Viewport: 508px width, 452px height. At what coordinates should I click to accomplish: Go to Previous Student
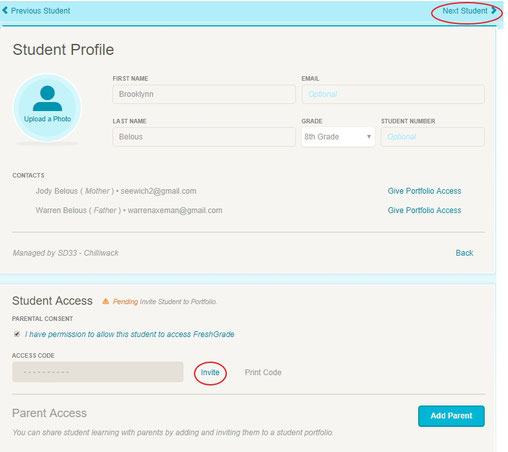pos(40,11)
